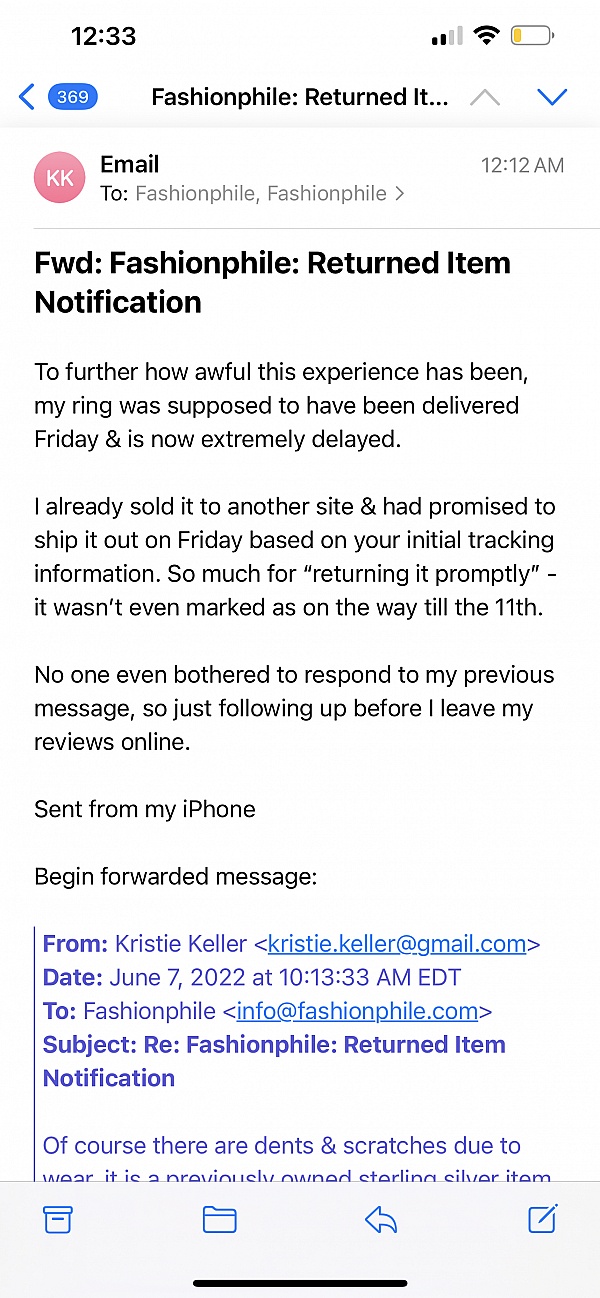The width and height of the screenshot is (600, 1298).
Task: Tap the KK sender avatar
Action: click(x=59, y=177)
